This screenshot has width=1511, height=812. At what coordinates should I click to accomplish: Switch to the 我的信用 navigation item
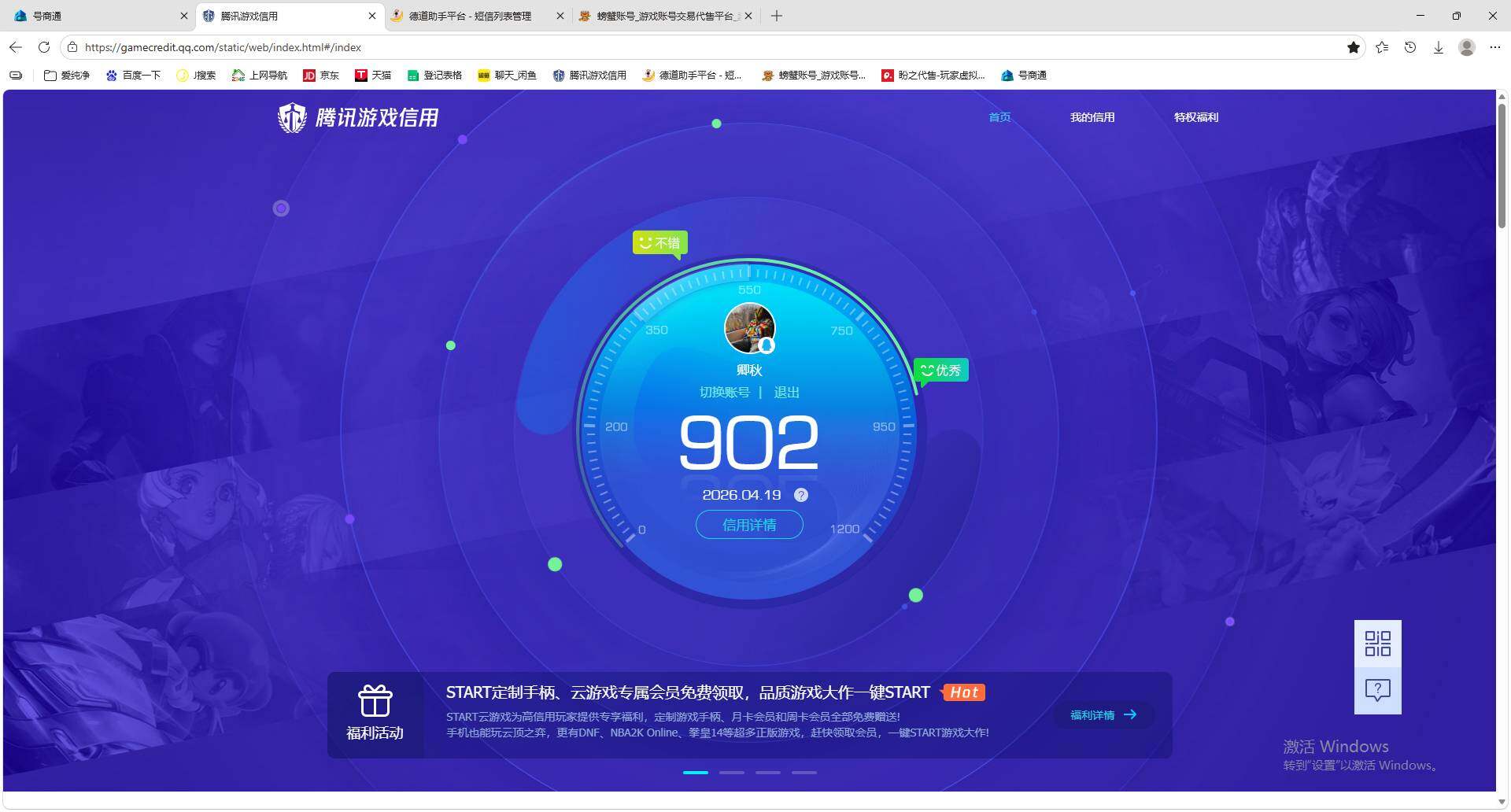(1092, 117)
